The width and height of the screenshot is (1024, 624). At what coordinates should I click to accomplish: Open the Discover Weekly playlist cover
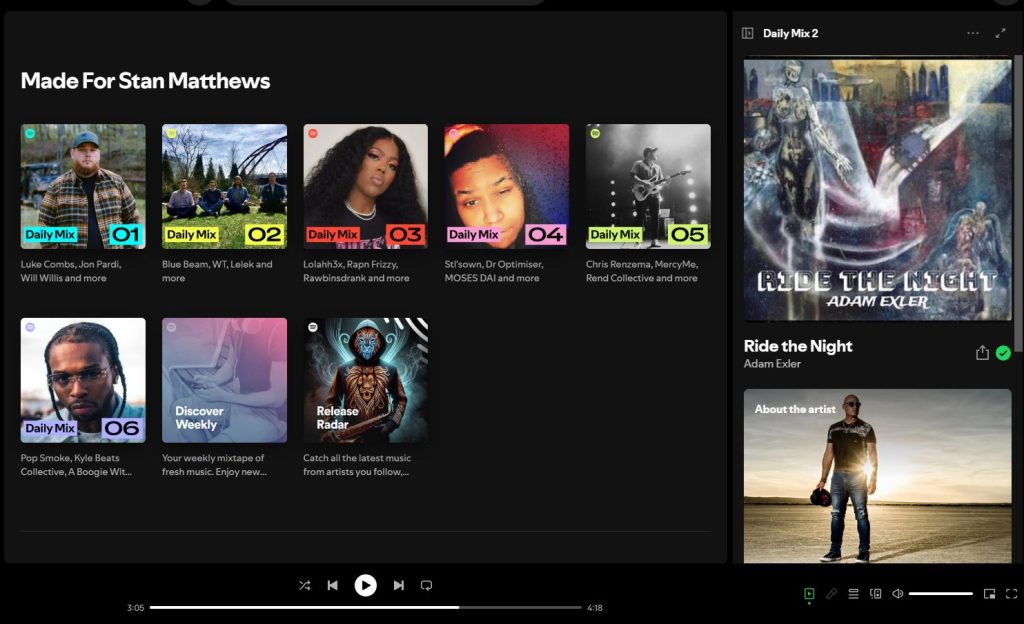pyautogui.click(x=224, y=380)
